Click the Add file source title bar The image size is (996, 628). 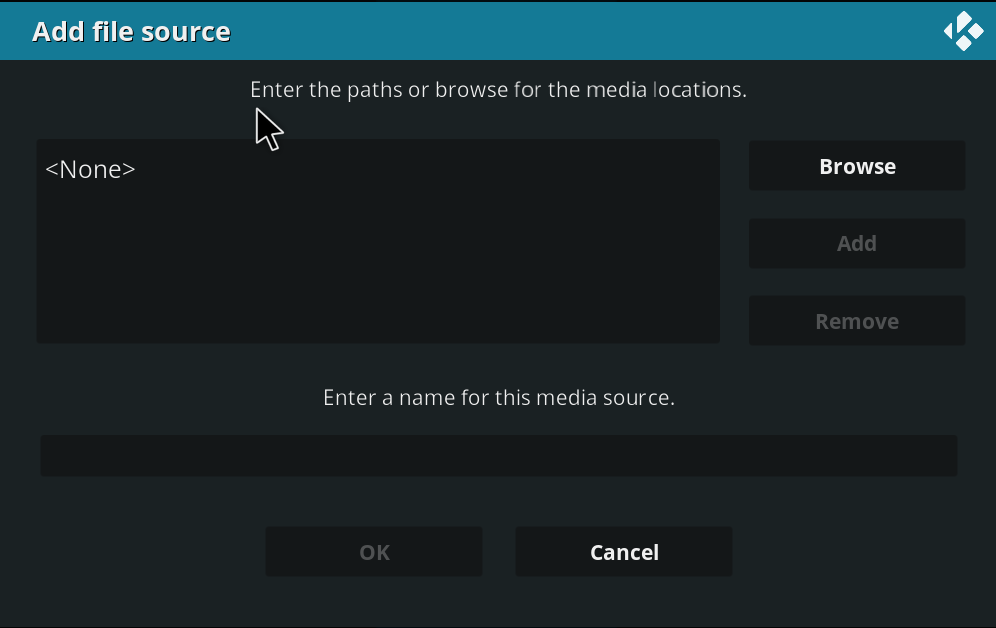click(x=131, y=31)
